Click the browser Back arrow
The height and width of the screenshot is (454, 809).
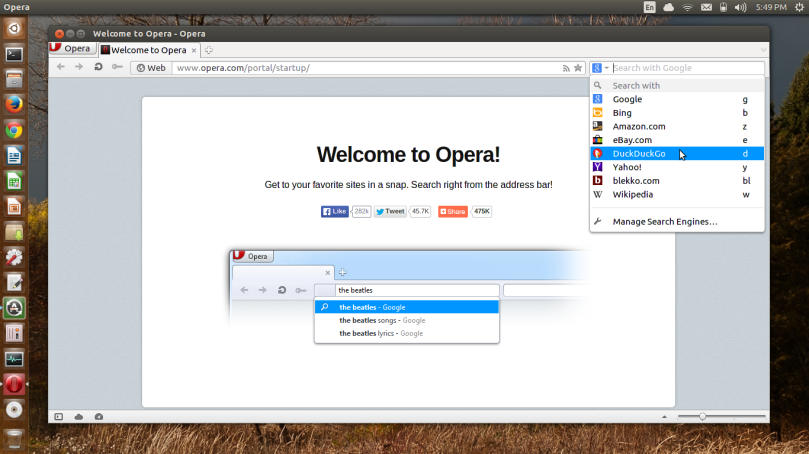tap(61, 67)
